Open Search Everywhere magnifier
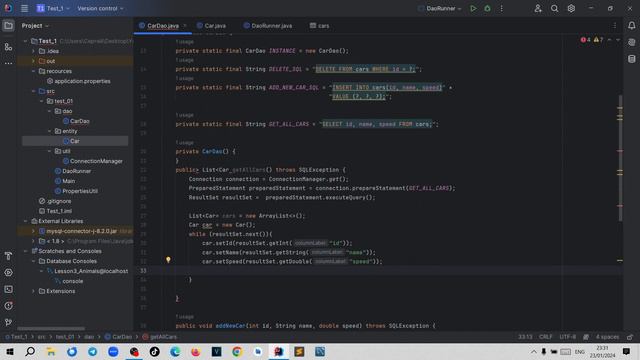The height and width of the screenshot is (360, 640). (x=554, y=8)
